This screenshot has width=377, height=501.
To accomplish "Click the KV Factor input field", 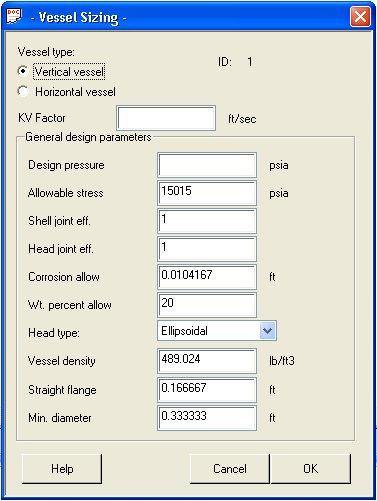I will [x=166, y=118].
